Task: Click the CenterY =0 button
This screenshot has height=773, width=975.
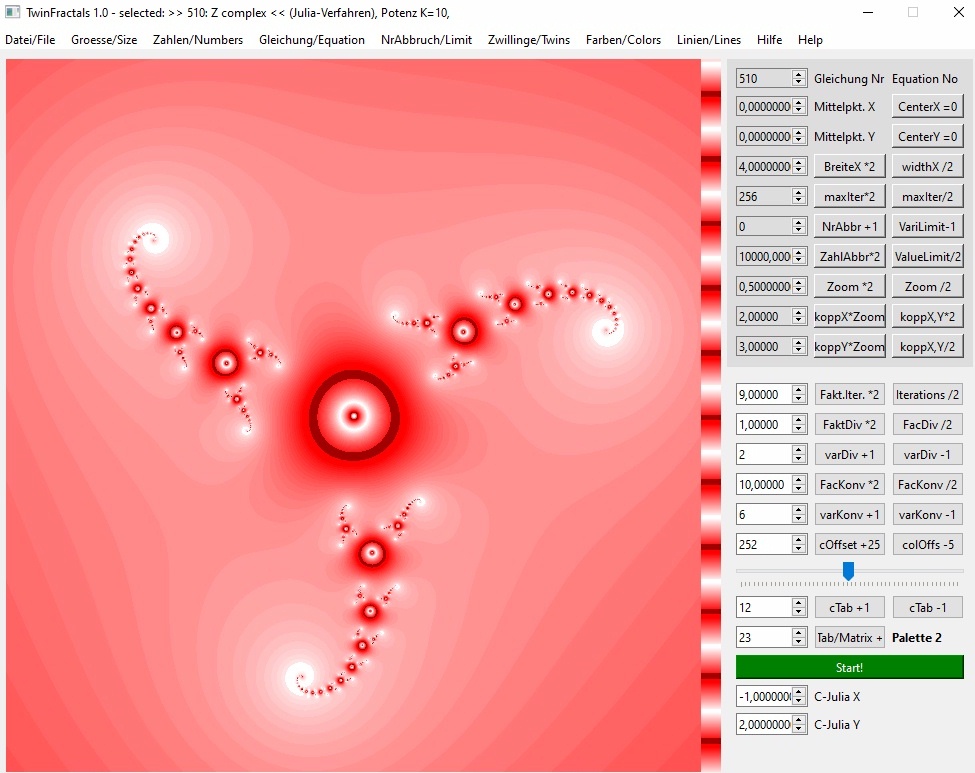Action: point(927,136)
